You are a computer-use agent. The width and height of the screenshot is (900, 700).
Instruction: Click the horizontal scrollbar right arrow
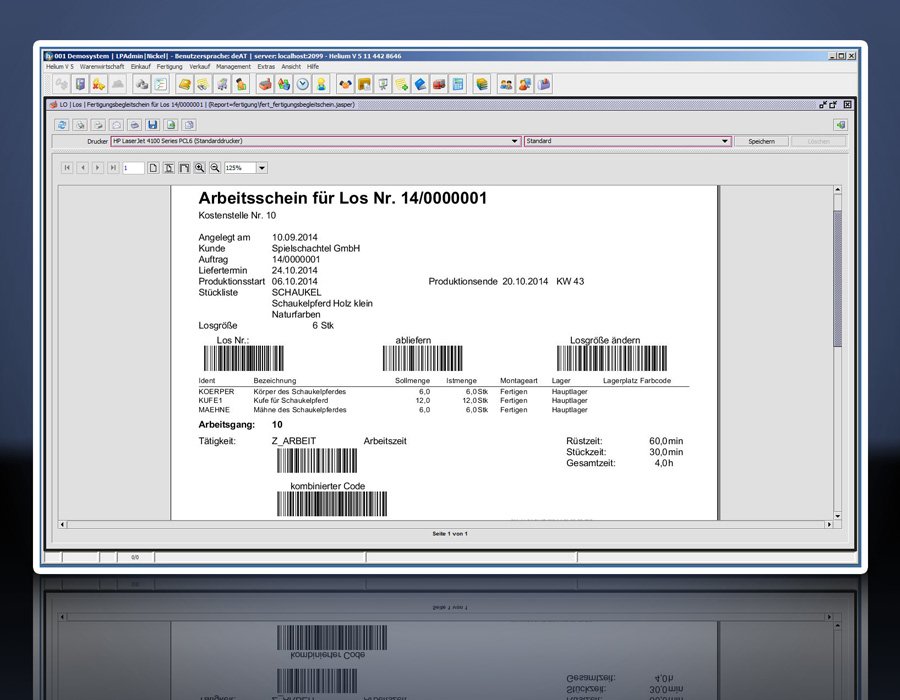coord(829,524)
